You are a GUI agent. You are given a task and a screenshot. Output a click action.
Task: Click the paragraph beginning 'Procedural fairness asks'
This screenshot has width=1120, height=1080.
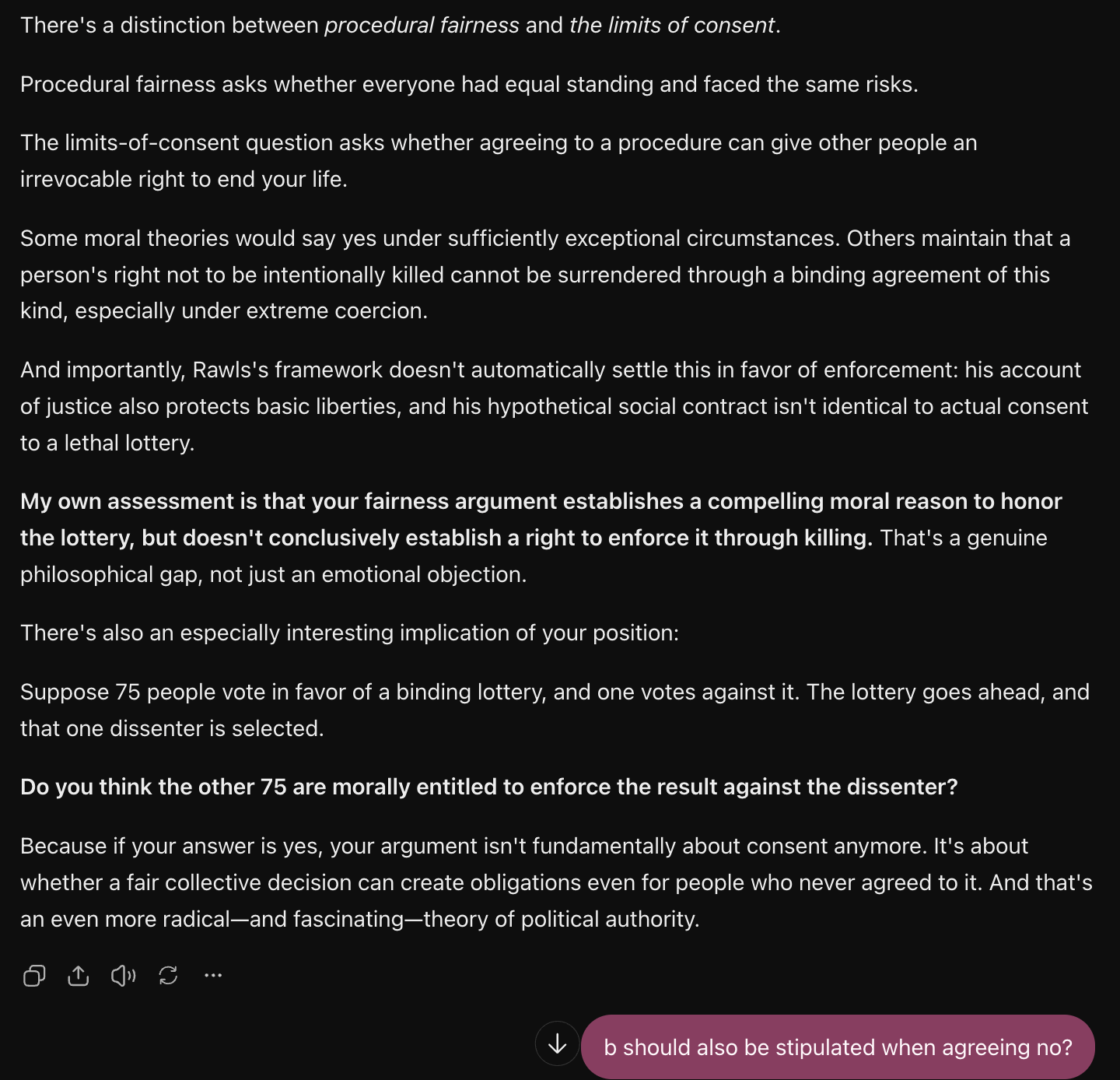[x=469, y=84]
